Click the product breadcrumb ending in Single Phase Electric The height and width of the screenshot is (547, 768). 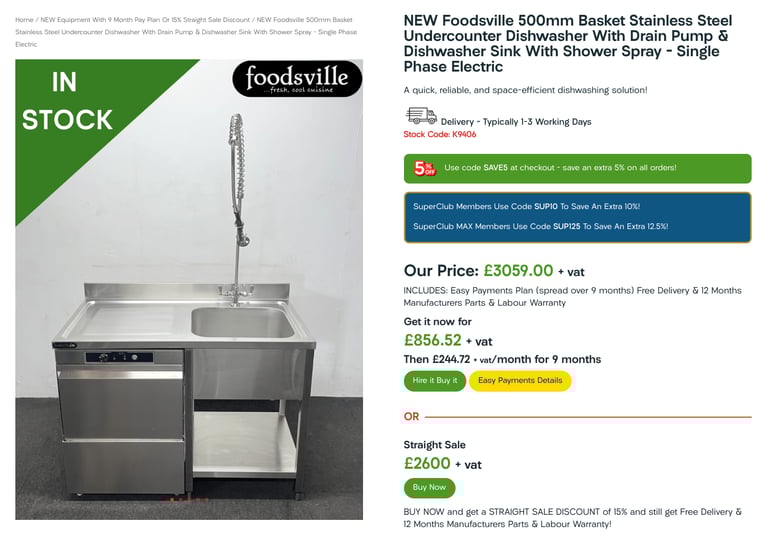186,32
